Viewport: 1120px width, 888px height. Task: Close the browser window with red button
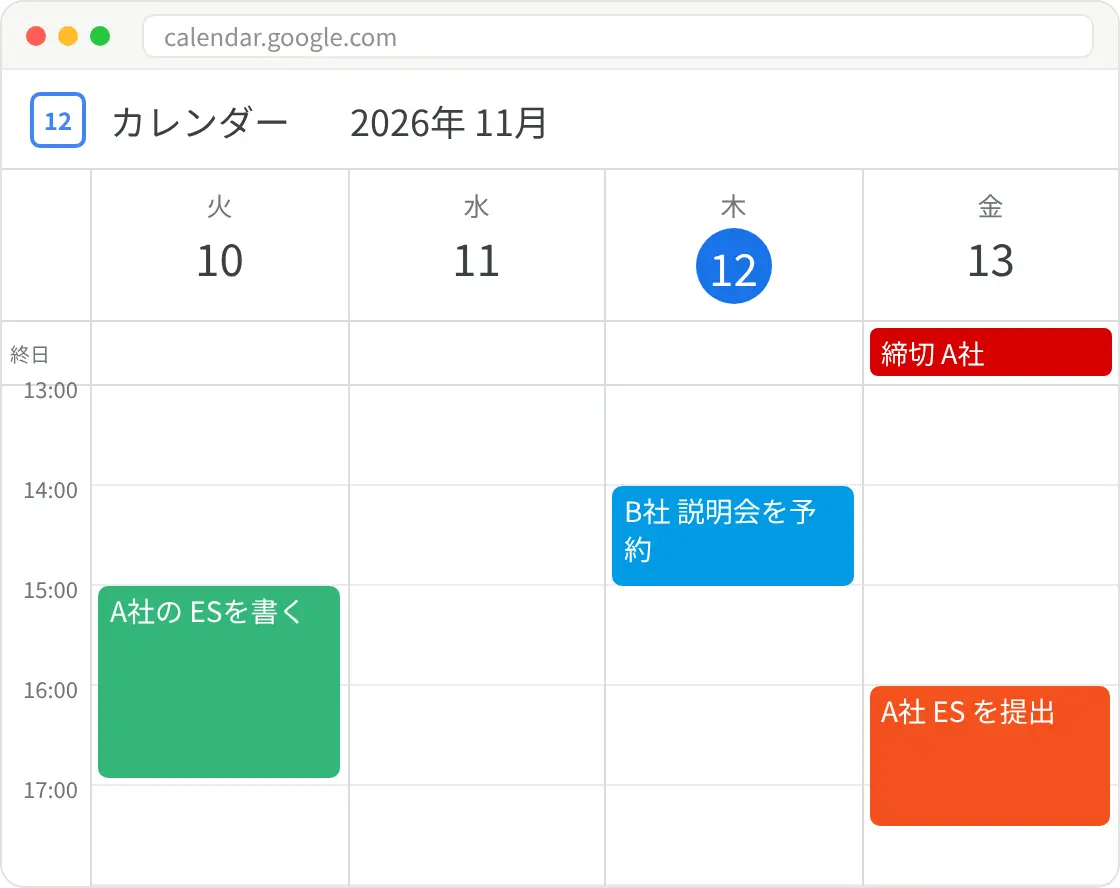pyautogui.click(x=36, y=36)
